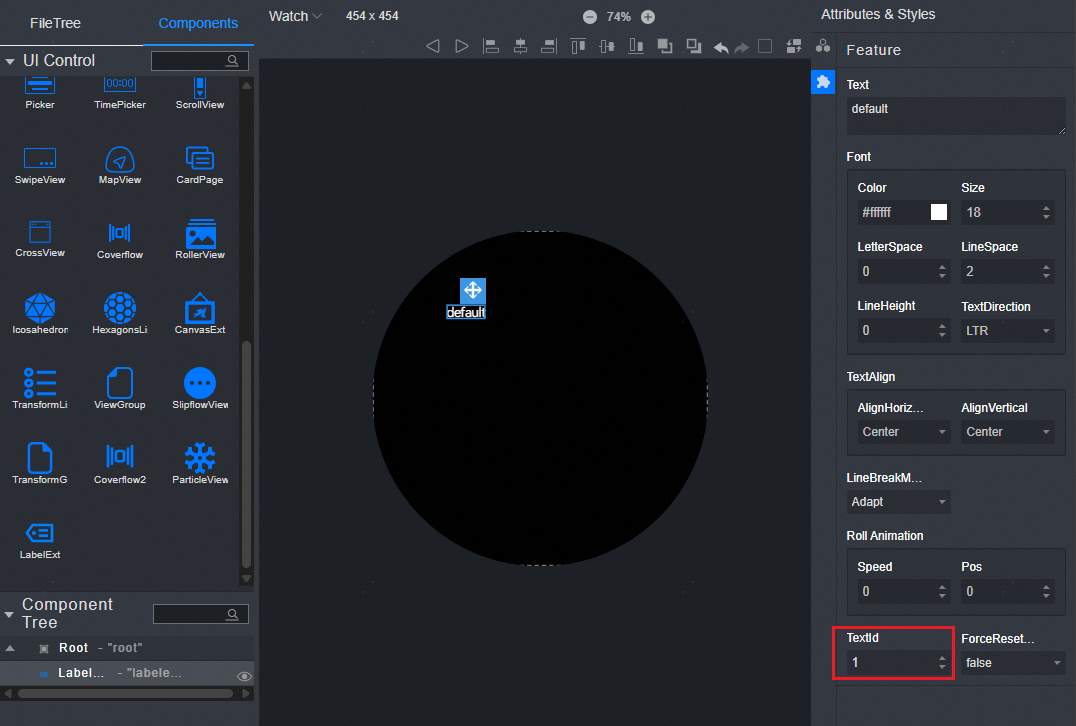Pick the MapView component

[x=119, y=159]
